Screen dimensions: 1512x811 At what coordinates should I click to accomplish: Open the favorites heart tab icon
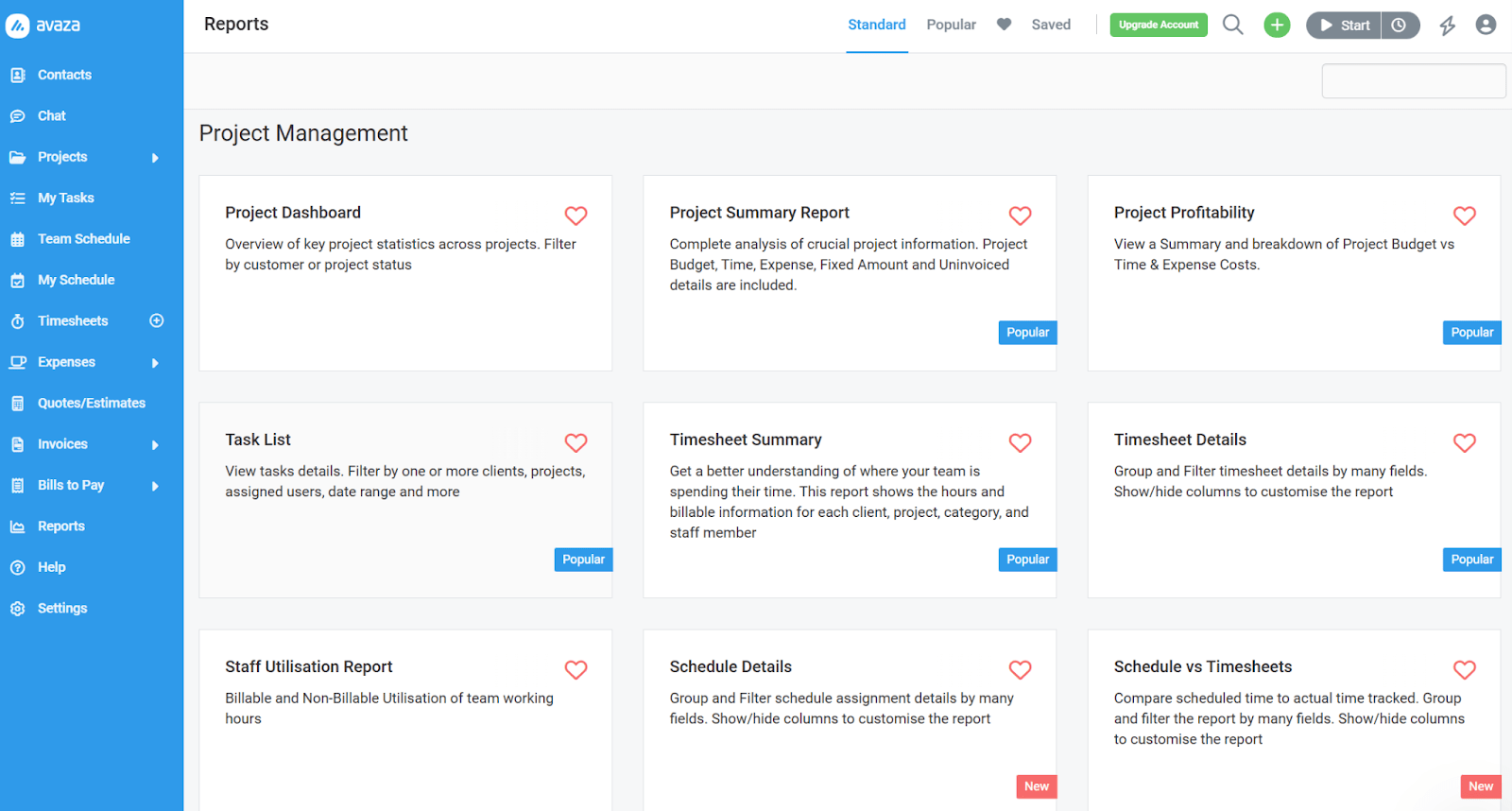[x=1004, y=25]
